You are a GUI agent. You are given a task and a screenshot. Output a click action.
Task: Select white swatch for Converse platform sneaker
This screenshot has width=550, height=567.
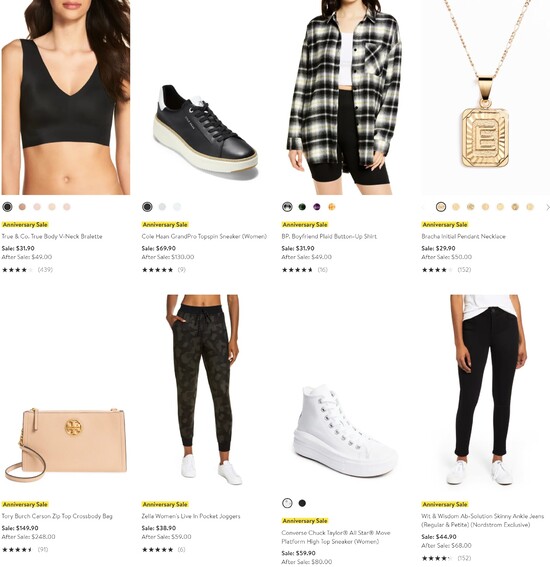pyautogui.click(x=287, y=503)
